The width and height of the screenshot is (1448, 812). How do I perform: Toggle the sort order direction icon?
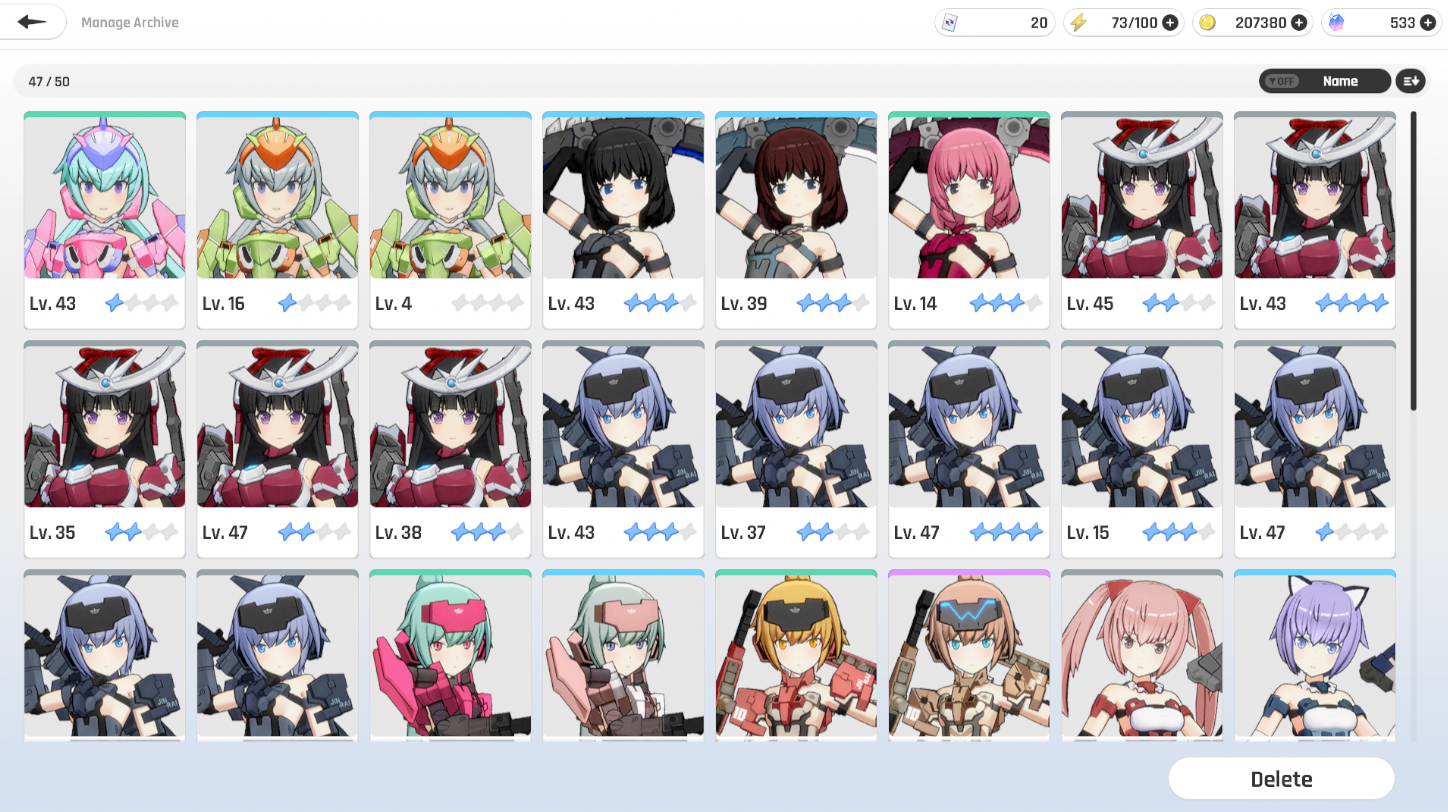click(x=1410, y=81)
